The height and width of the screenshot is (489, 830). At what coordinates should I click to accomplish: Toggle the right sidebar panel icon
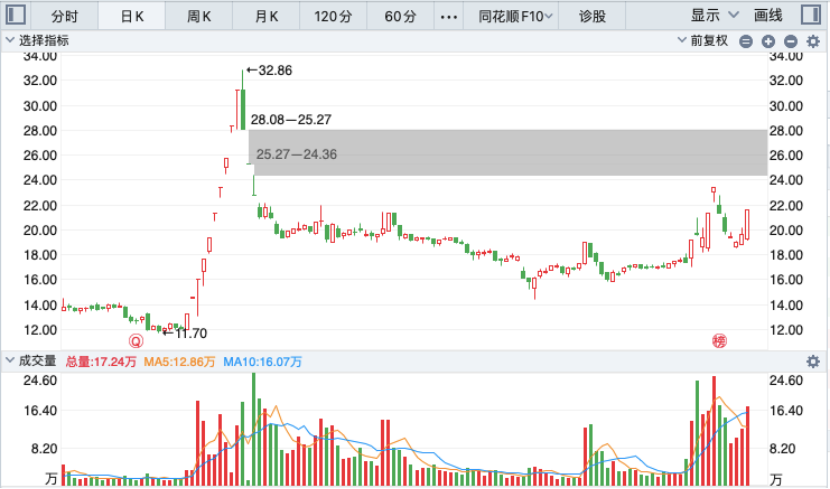click(810, 14)
